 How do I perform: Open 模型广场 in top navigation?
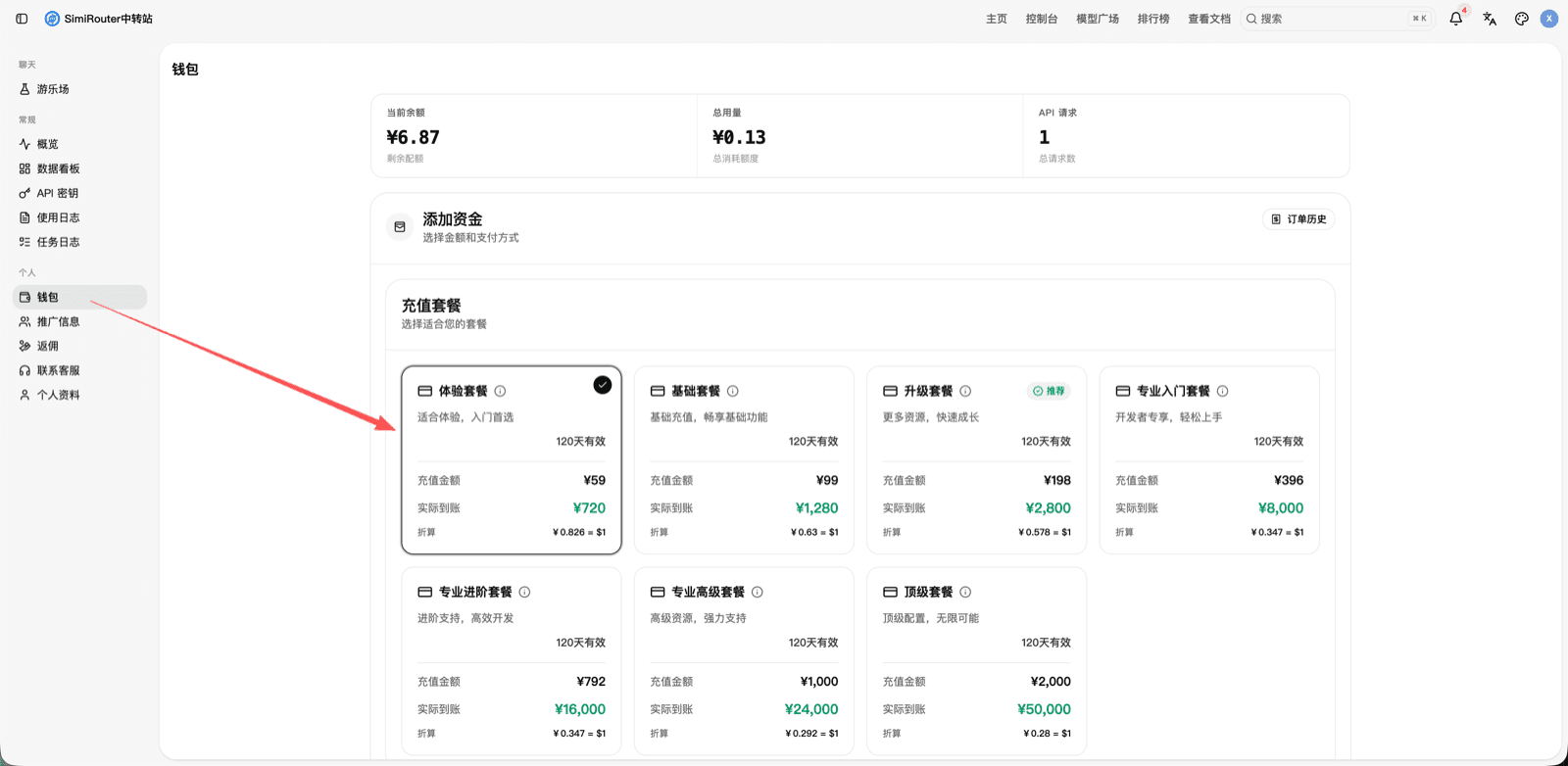tap(1098, 19)
